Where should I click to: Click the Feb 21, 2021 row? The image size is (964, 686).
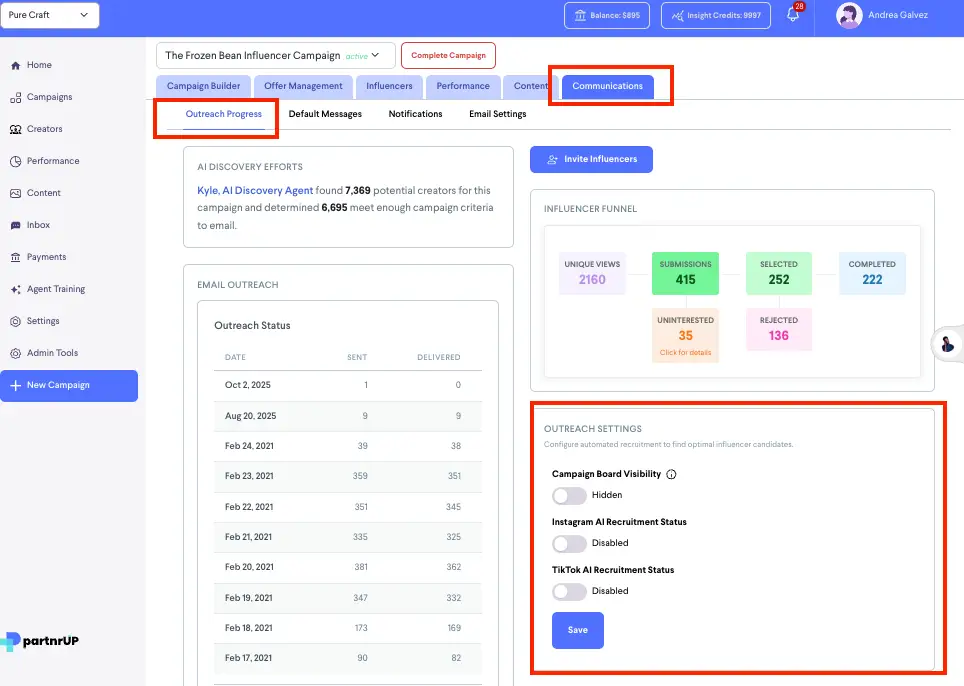pos(348,537)
